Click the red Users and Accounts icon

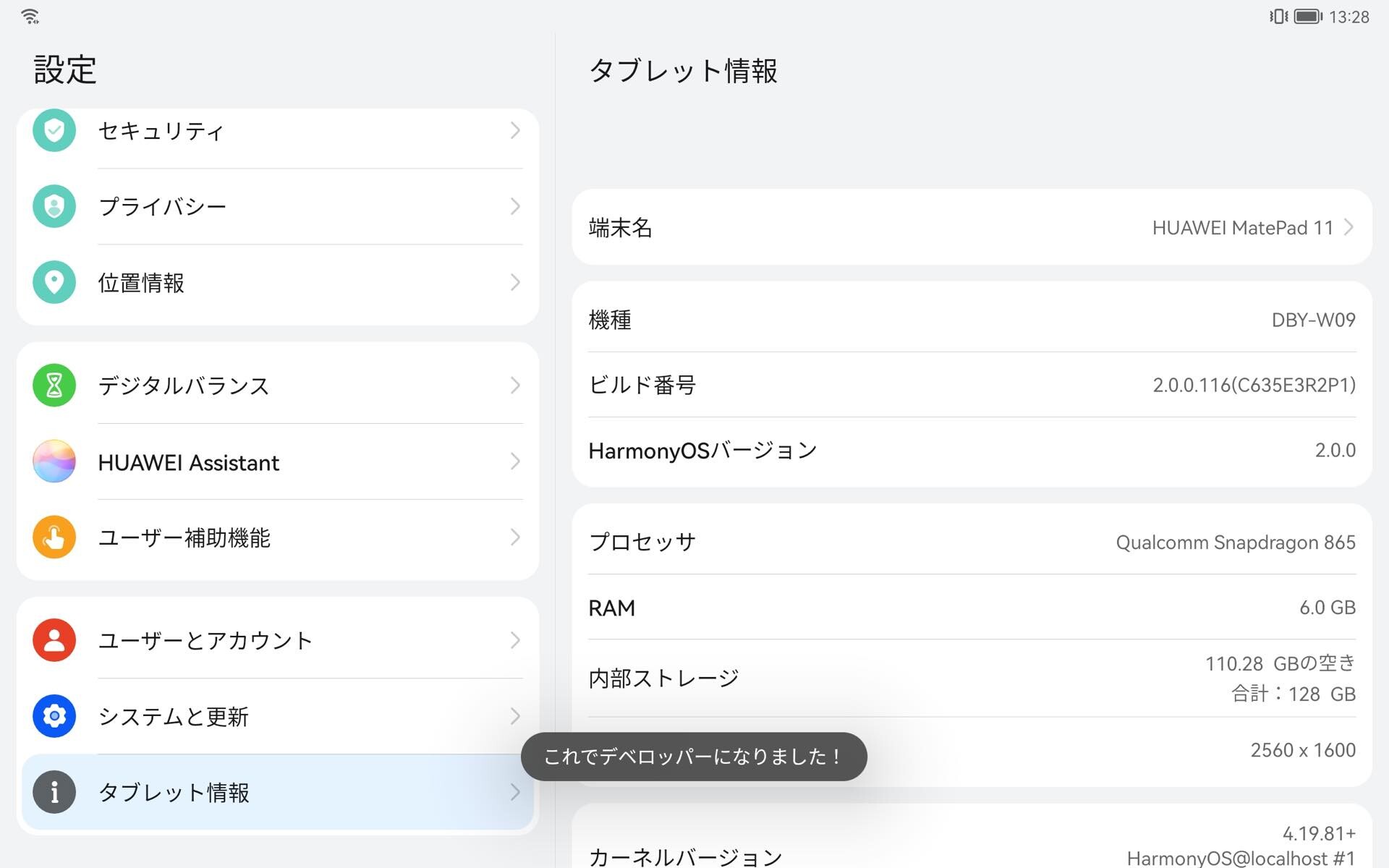[54, 640]
